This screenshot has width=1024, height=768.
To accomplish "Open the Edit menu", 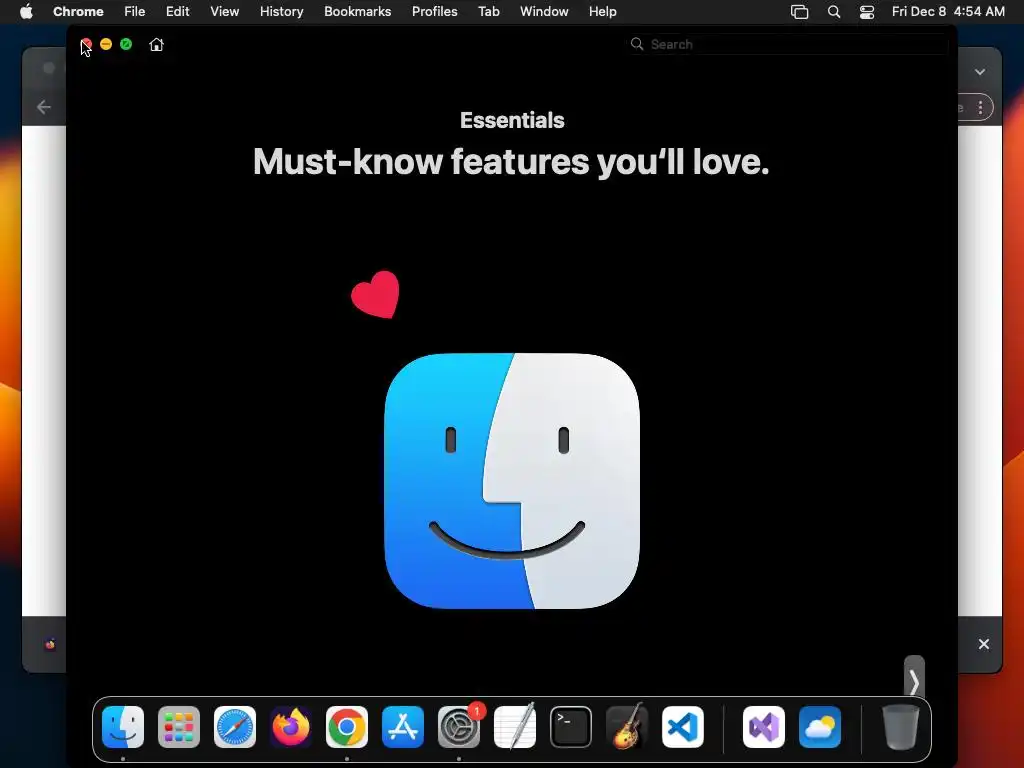I will click(178, 12).
